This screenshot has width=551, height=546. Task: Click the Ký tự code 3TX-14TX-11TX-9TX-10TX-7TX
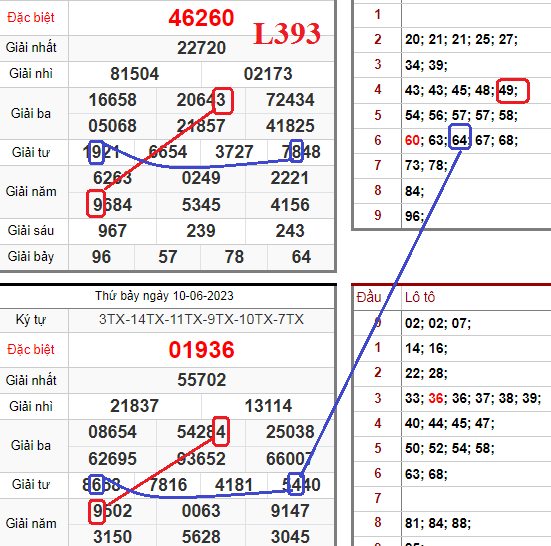click(201, 319)
